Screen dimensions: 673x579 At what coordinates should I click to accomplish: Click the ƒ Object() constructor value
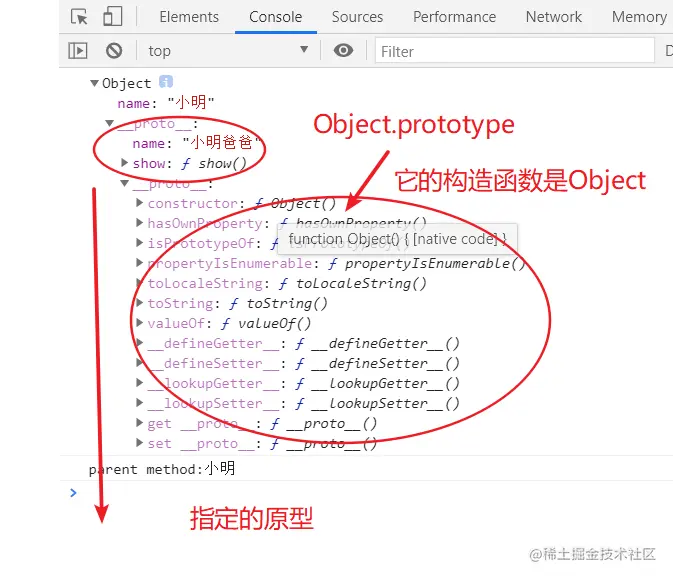(295, 203)
